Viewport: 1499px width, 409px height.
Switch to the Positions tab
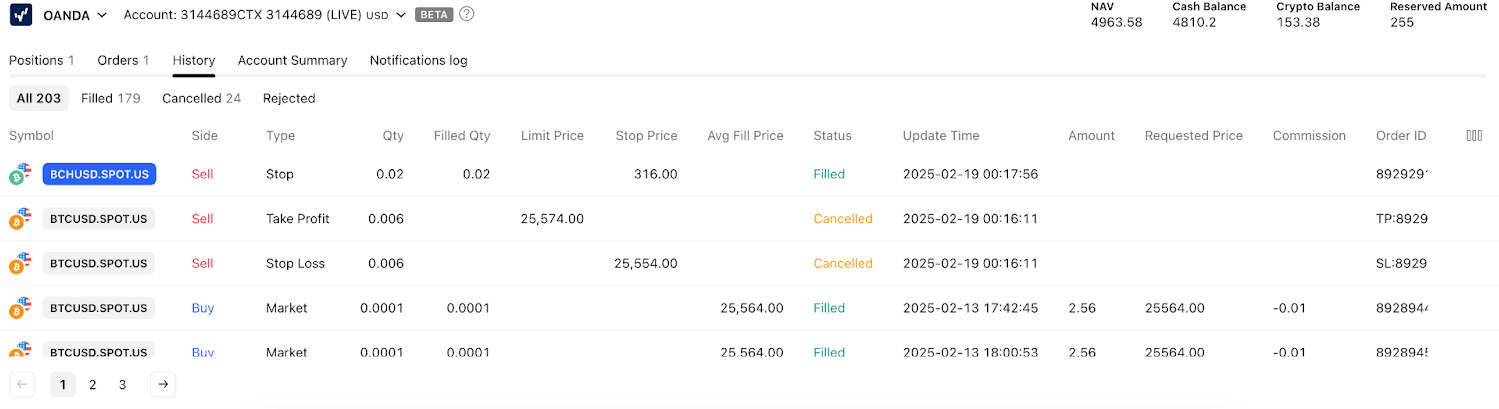coord(42,60)
